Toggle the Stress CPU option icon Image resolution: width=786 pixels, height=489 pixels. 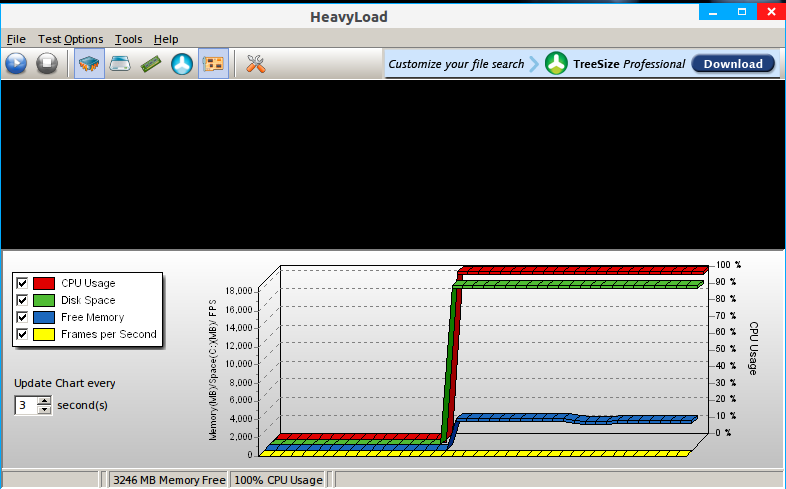click(x=89, y=64)
